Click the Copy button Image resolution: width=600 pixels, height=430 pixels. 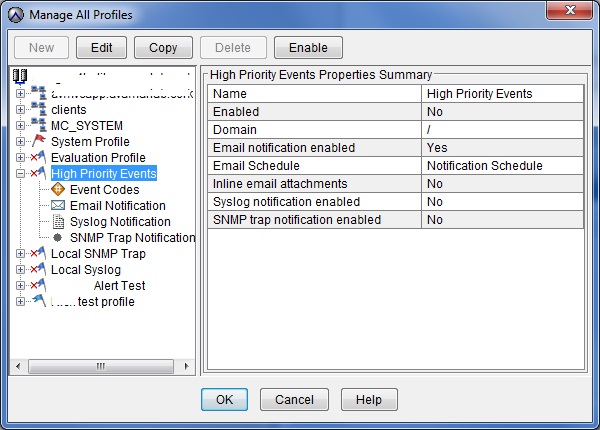click(x=163, y=47)
